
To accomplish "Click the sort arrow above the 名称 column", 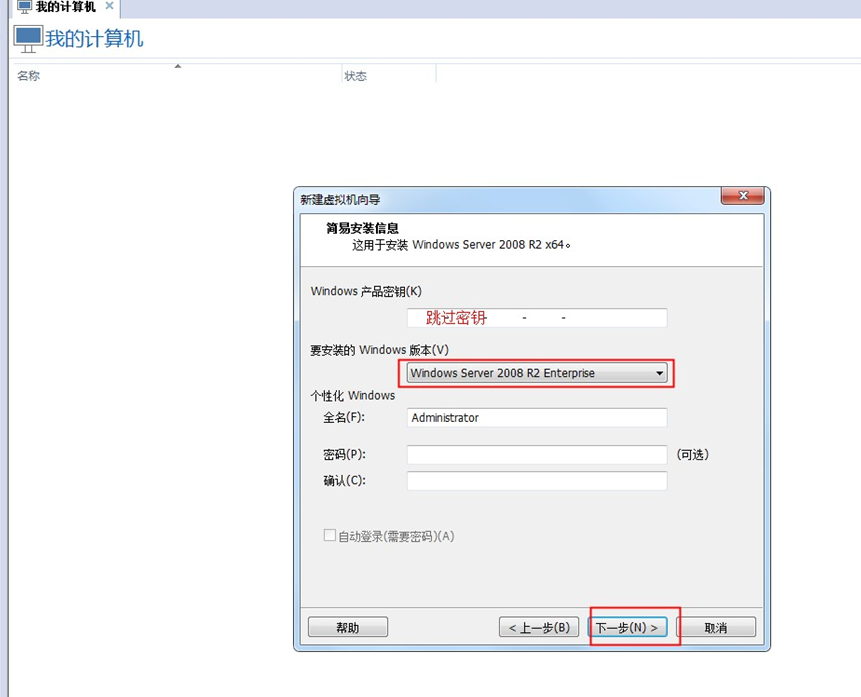I will tap(177, 66).
